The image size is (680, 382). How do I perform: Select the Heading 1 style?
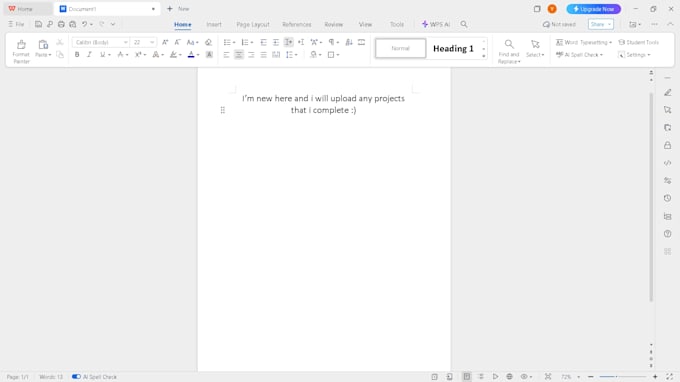point(453,48)
